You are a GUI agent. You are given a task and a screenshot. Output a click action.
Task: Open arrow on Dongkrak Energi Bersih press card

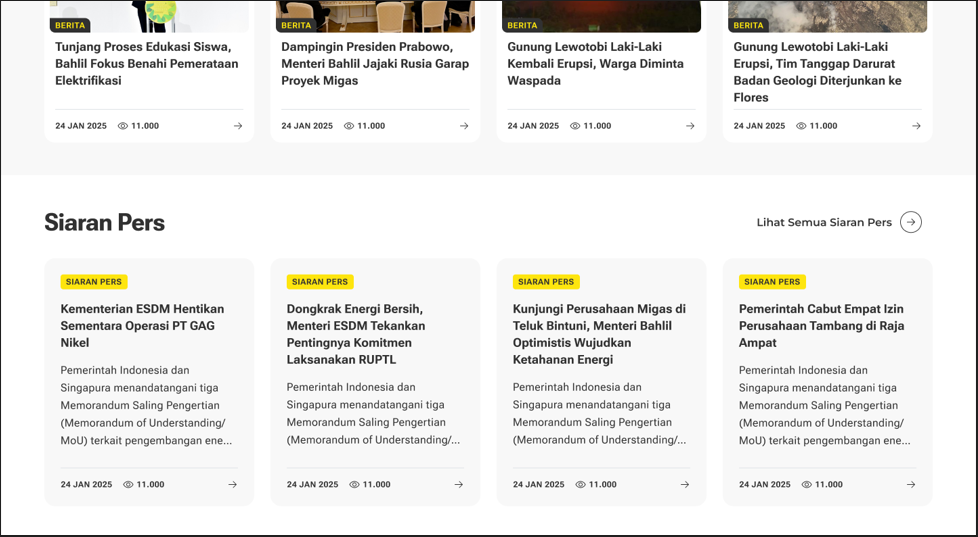pyautogui.click(x=458, y=485)
